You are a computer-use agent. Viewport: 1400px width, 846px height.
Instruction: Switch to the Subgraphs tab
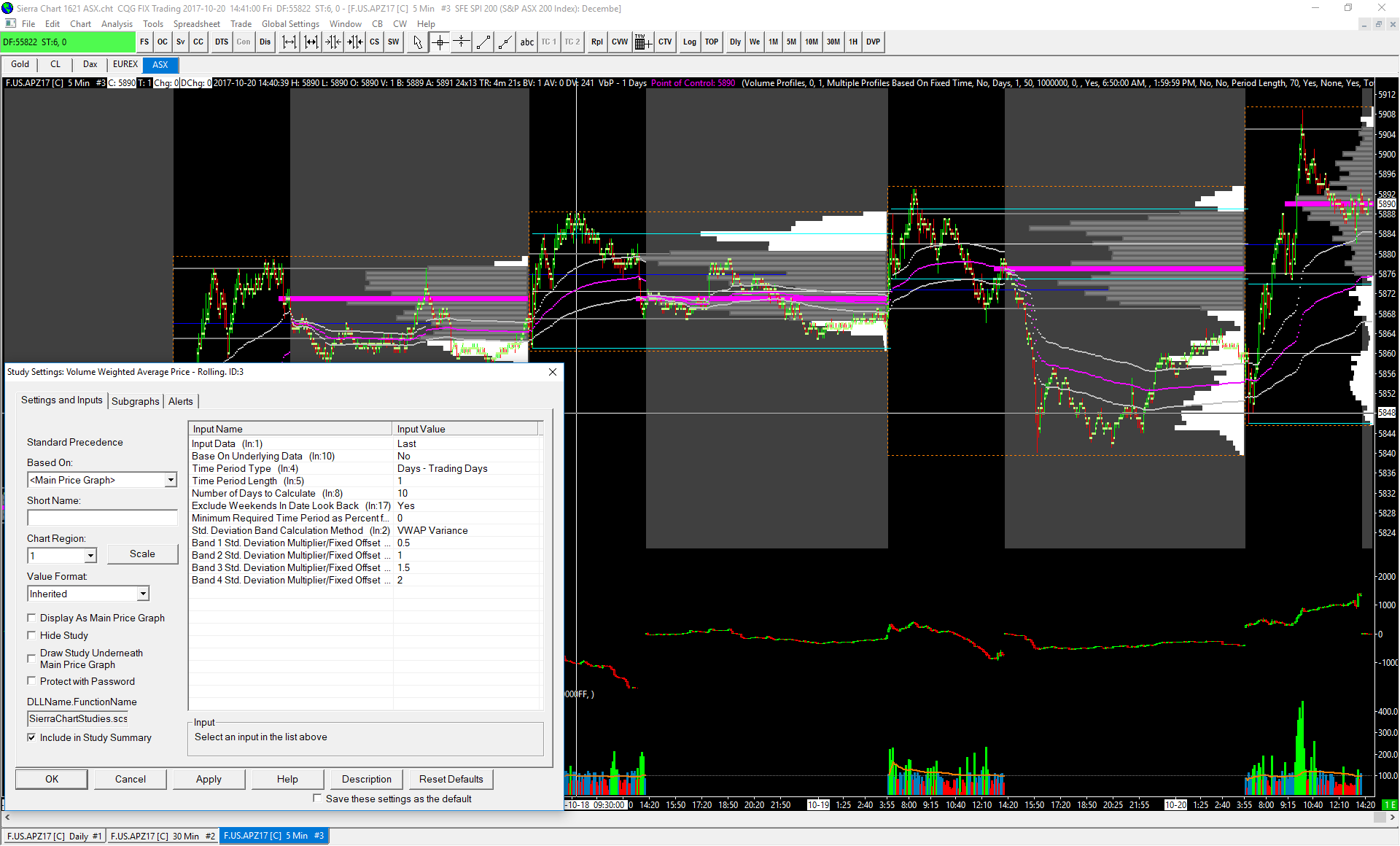click(135, 401)
